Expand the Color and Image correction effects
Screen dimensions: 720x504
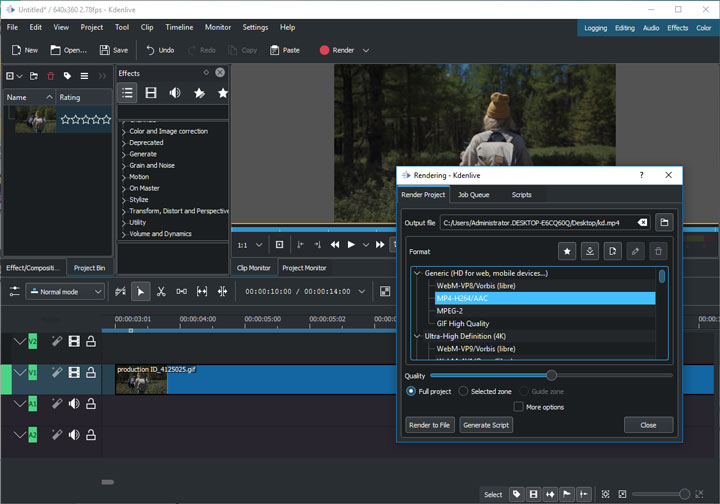pyautogui.click(x=124, y=131)
